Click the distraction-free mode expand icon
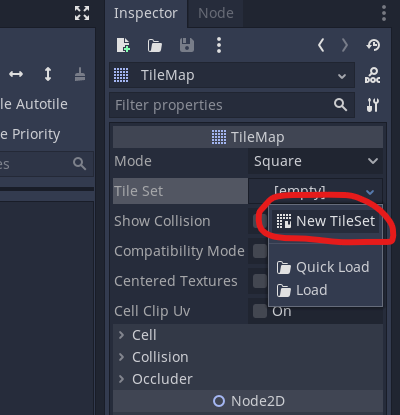This screenshot has height=415, width=400. [82, 13]
